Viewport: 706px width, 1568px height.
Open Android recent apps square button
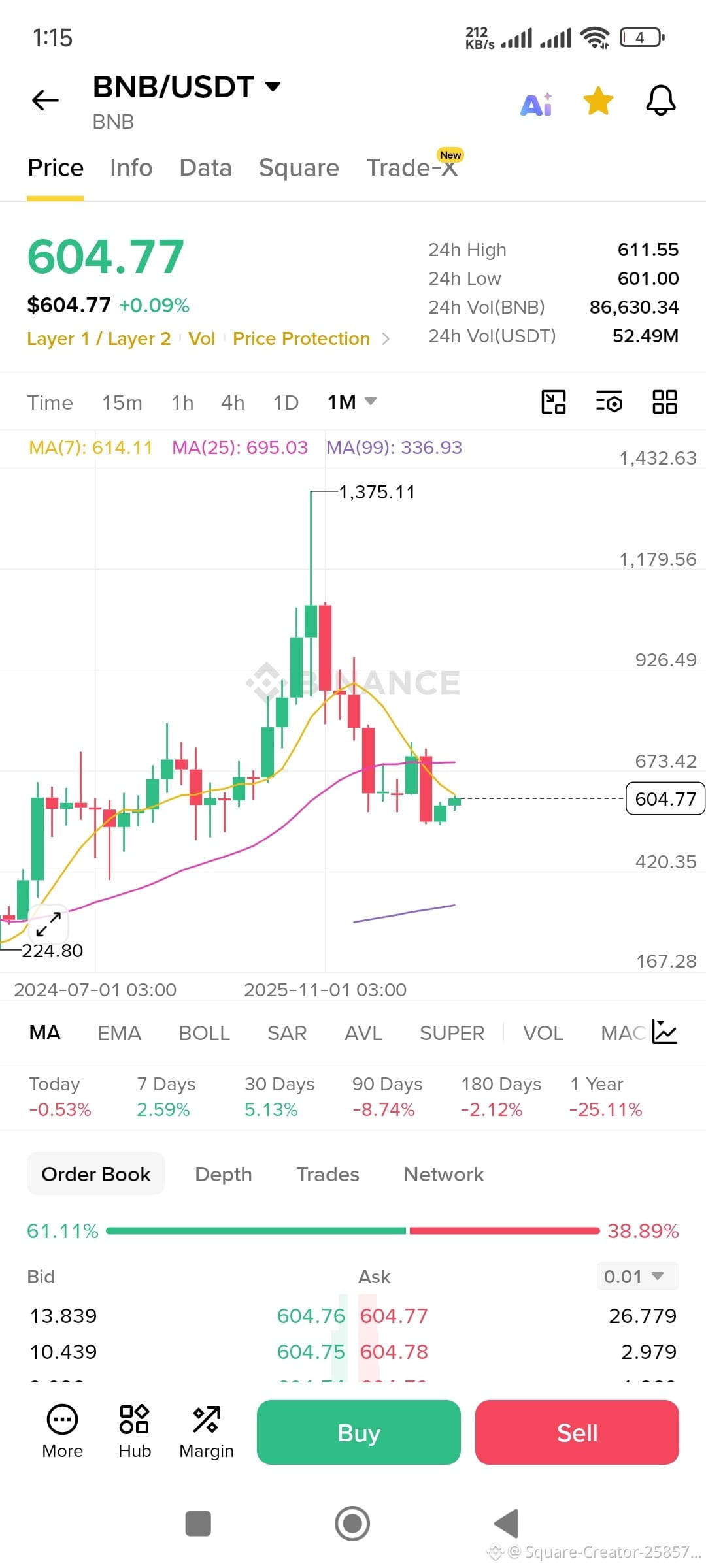tap(198, 1524)
